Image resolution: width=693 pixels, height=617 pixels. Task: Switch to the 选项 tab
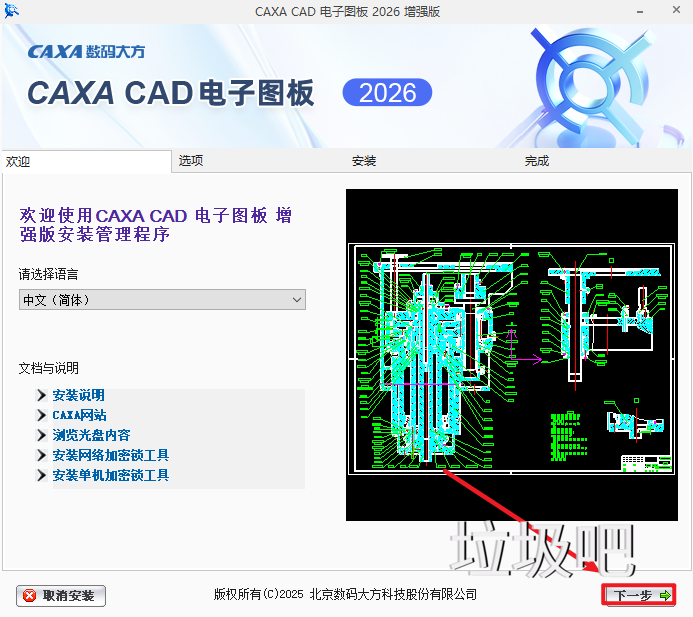pos(191,161)
